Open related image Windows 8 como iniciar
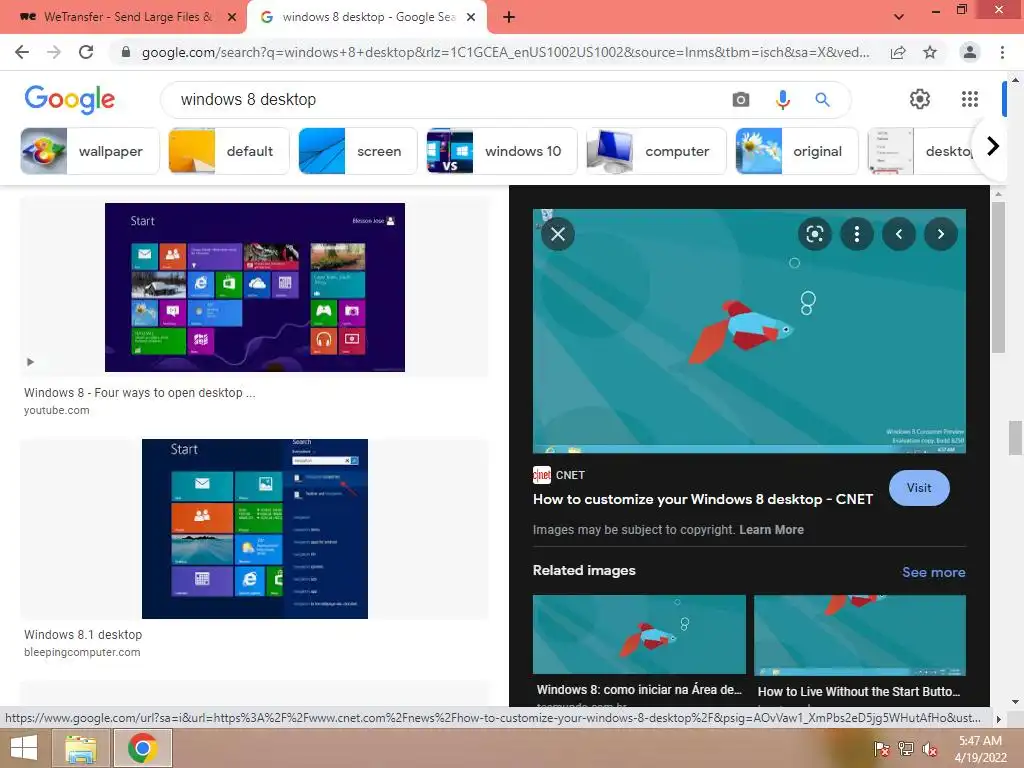The width and height of the screenshot is (1024, 768). tap(639, 634)
